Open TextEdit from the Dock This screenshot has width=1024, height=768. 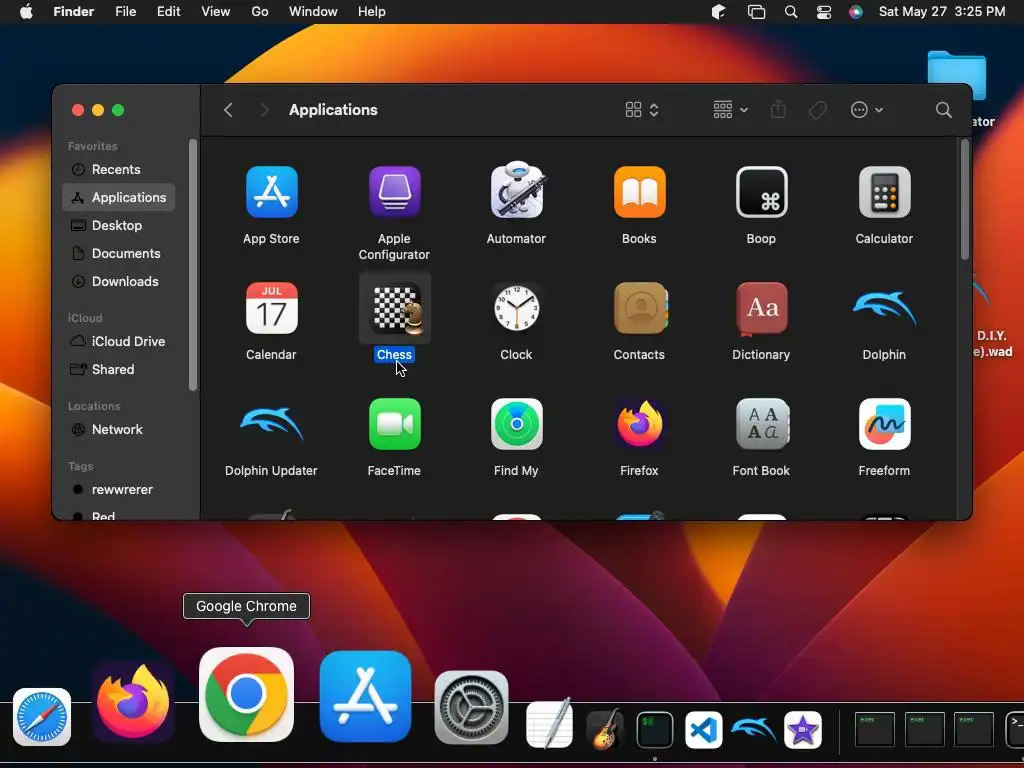(x=550, y=724)
